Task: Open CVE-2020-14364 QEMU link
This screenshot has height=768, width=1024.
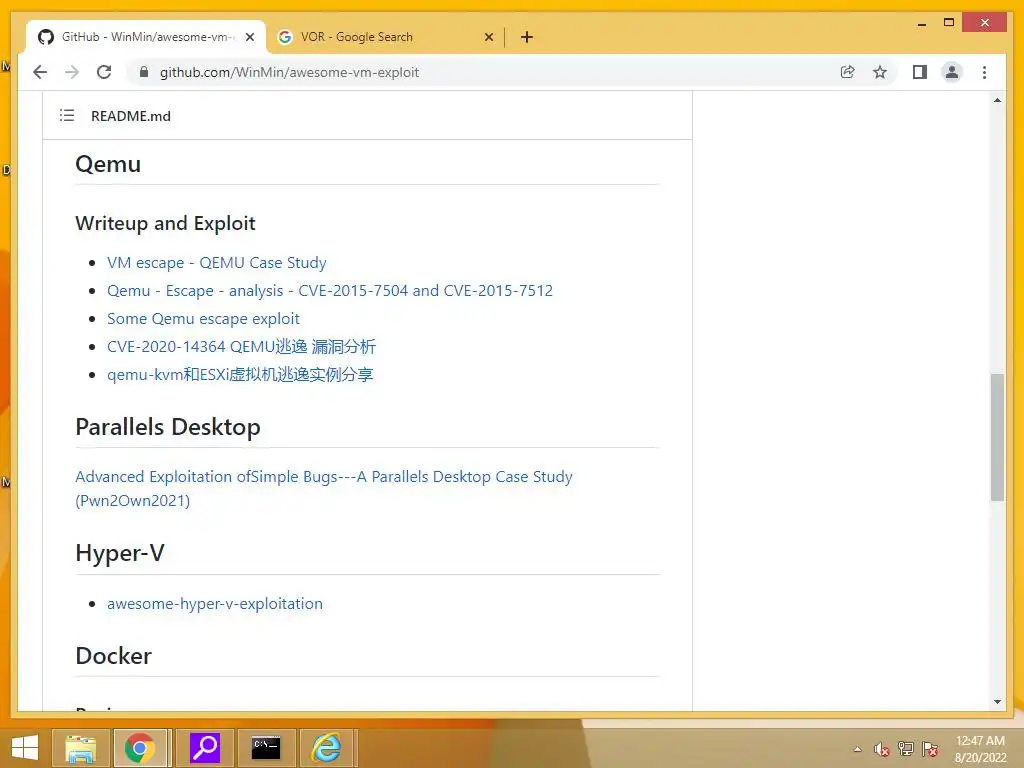Action: (x=242, y=347)
